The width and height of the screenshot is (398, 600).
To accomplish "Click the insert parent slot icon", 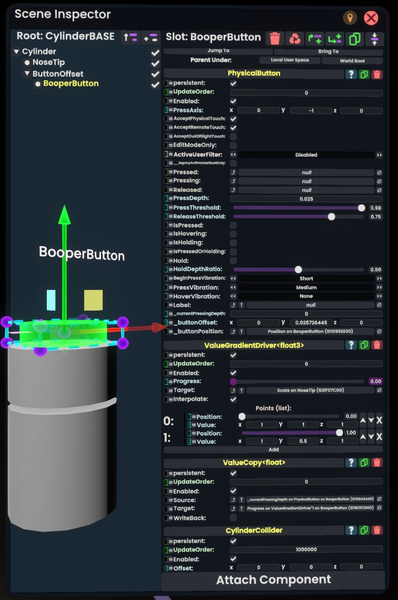I will [315, 38].
